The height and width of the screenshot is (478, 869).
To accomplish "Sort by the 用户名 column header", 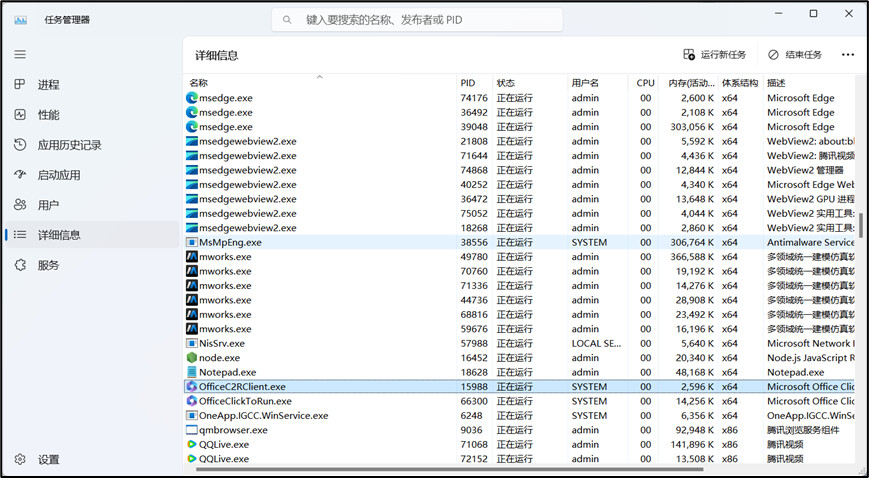I will [598, 83].
